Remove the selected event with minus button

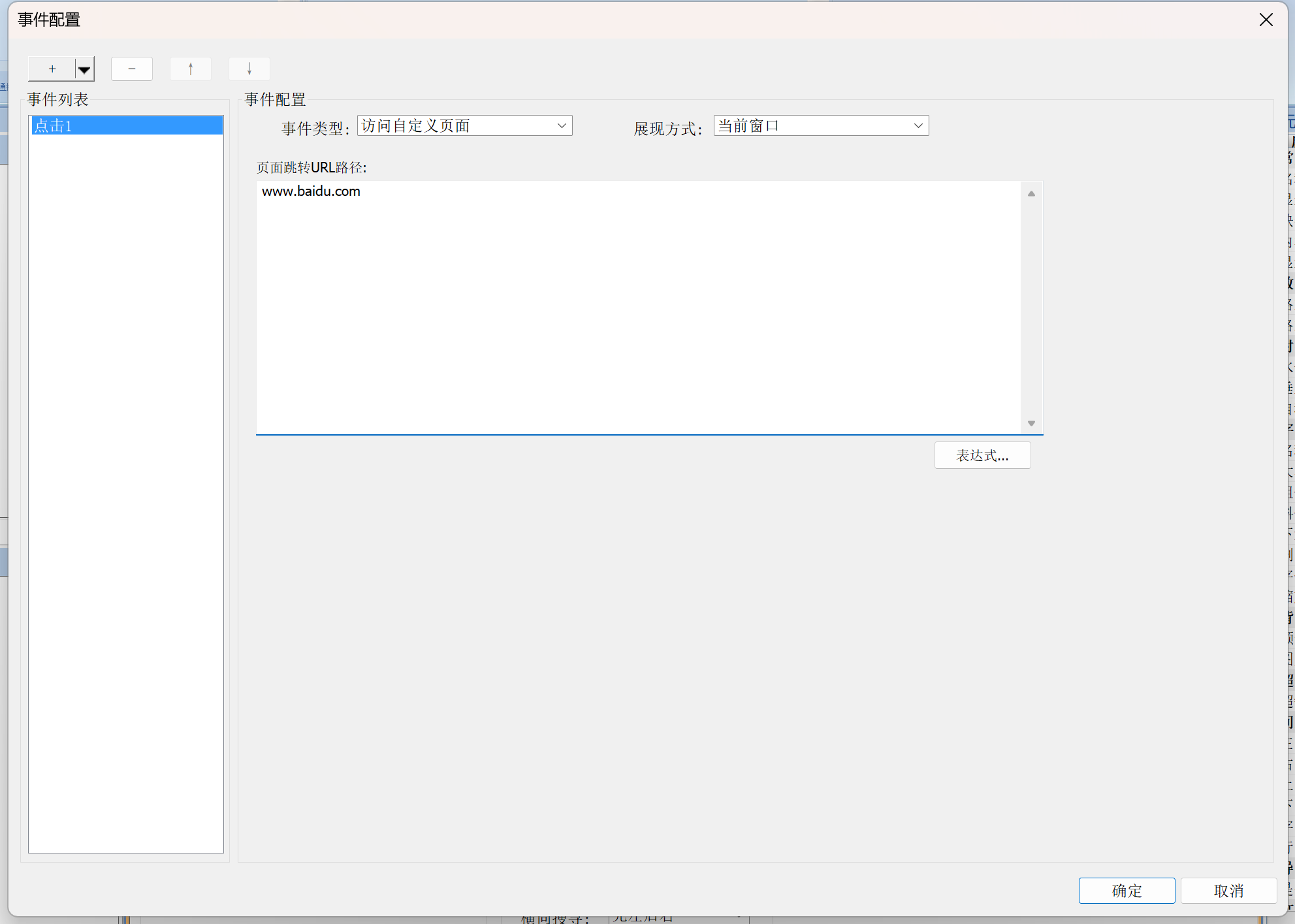point(132,69)
